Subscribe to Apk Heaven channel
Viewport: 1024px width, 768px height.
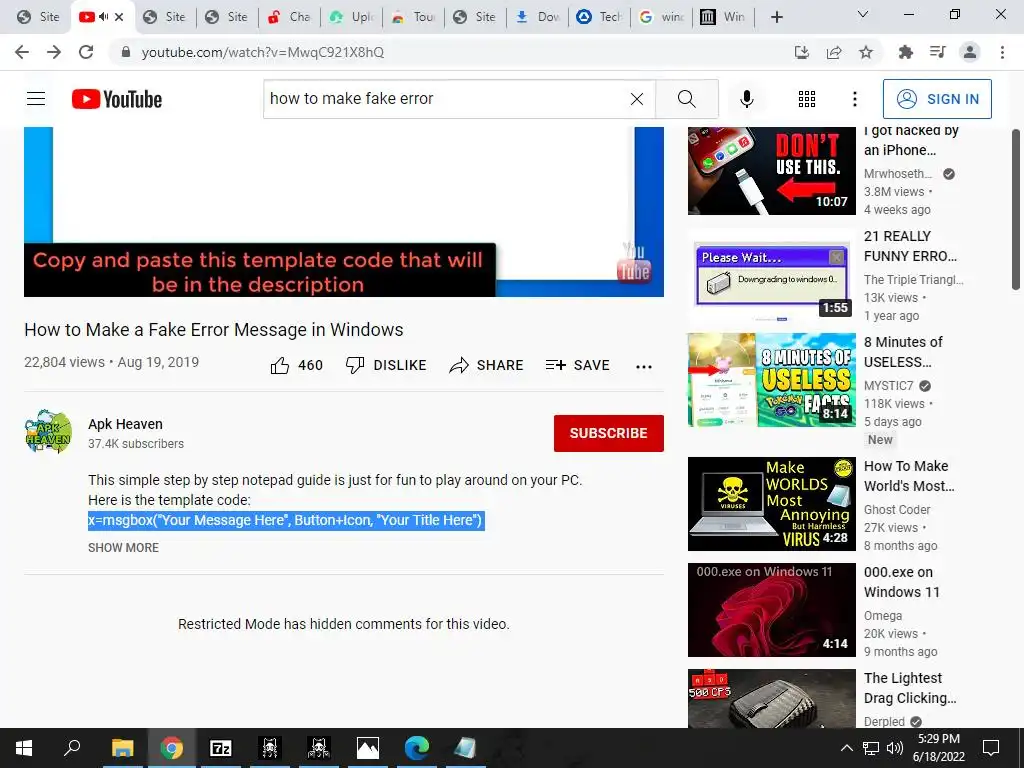point(609,433)
